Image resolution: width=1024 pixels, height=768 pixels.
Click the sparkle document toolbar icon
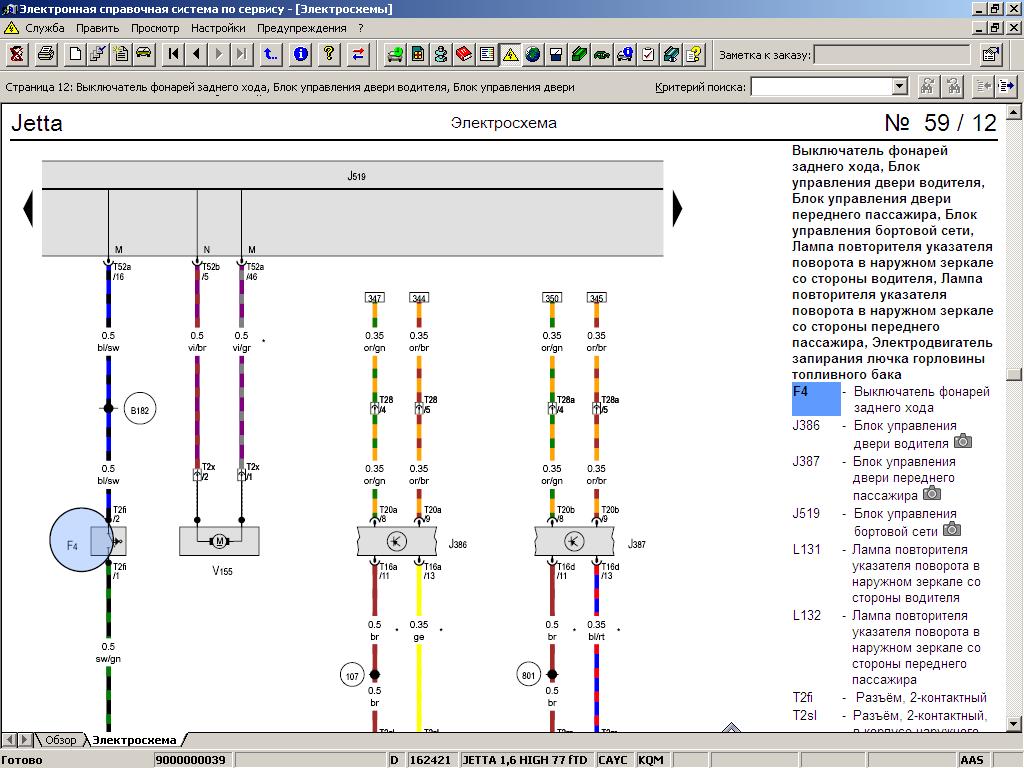[121, 54]
